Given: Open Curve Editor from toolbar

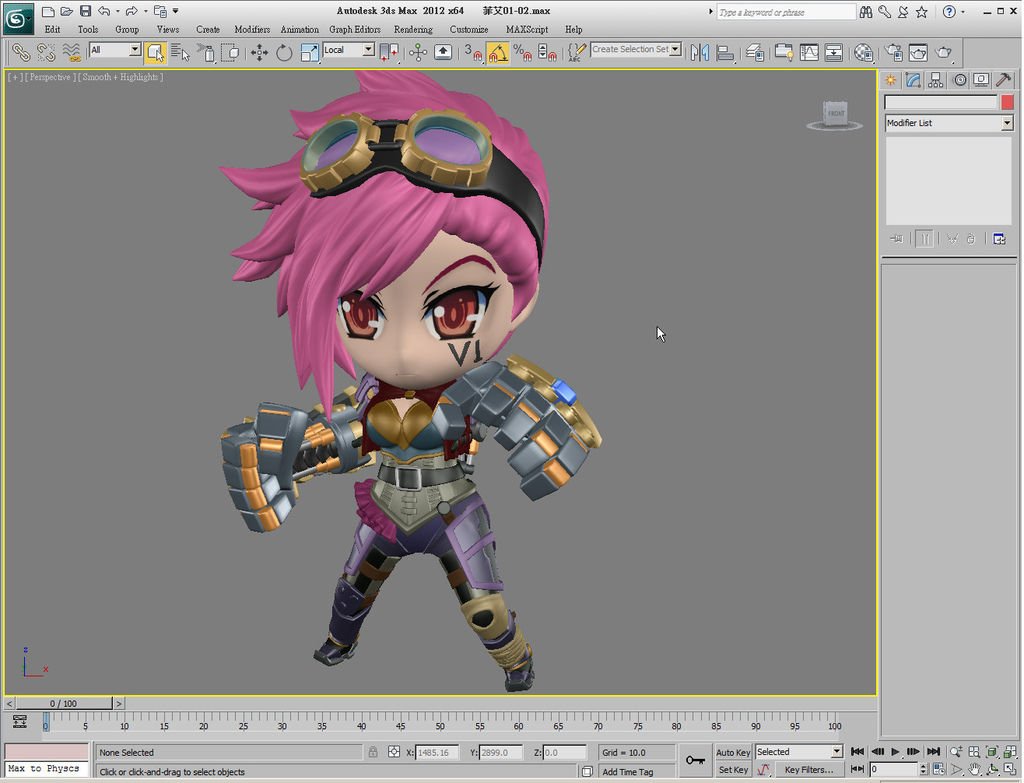Looking at the screenshot, I should 808,52.
